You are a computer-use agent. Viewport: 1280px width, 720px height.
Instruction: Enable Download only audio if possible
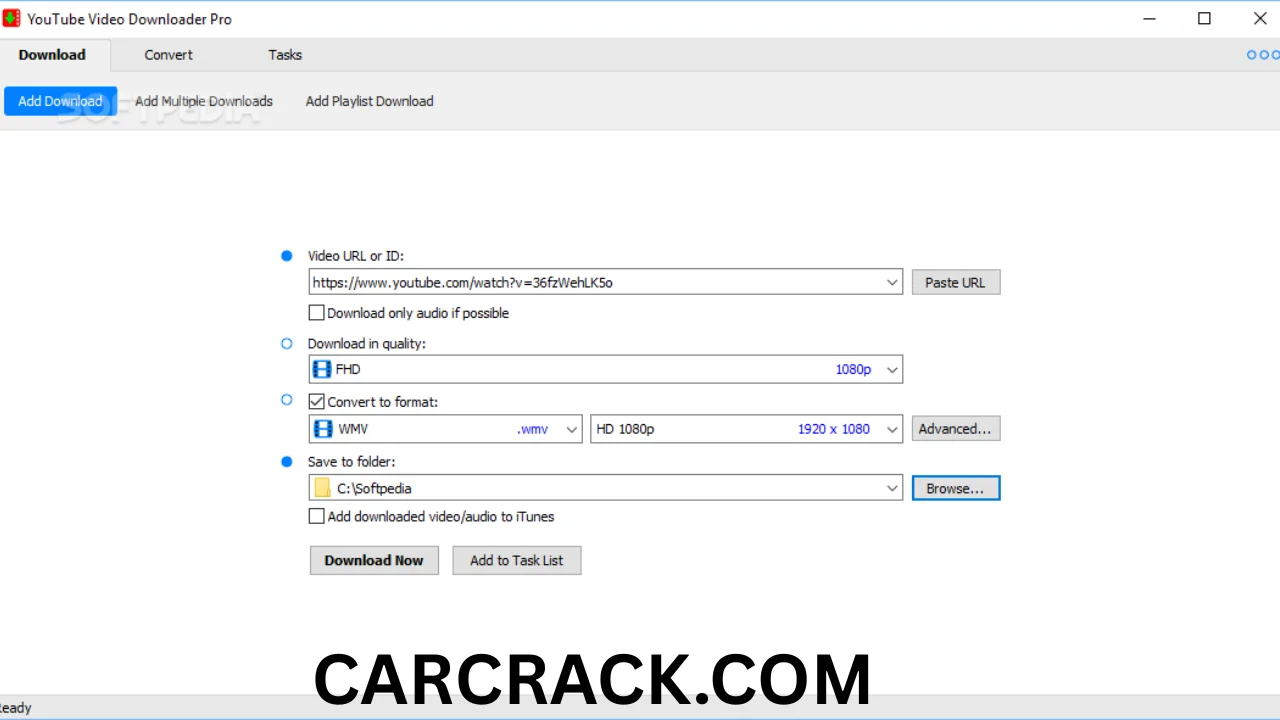(x=317, y=313)
